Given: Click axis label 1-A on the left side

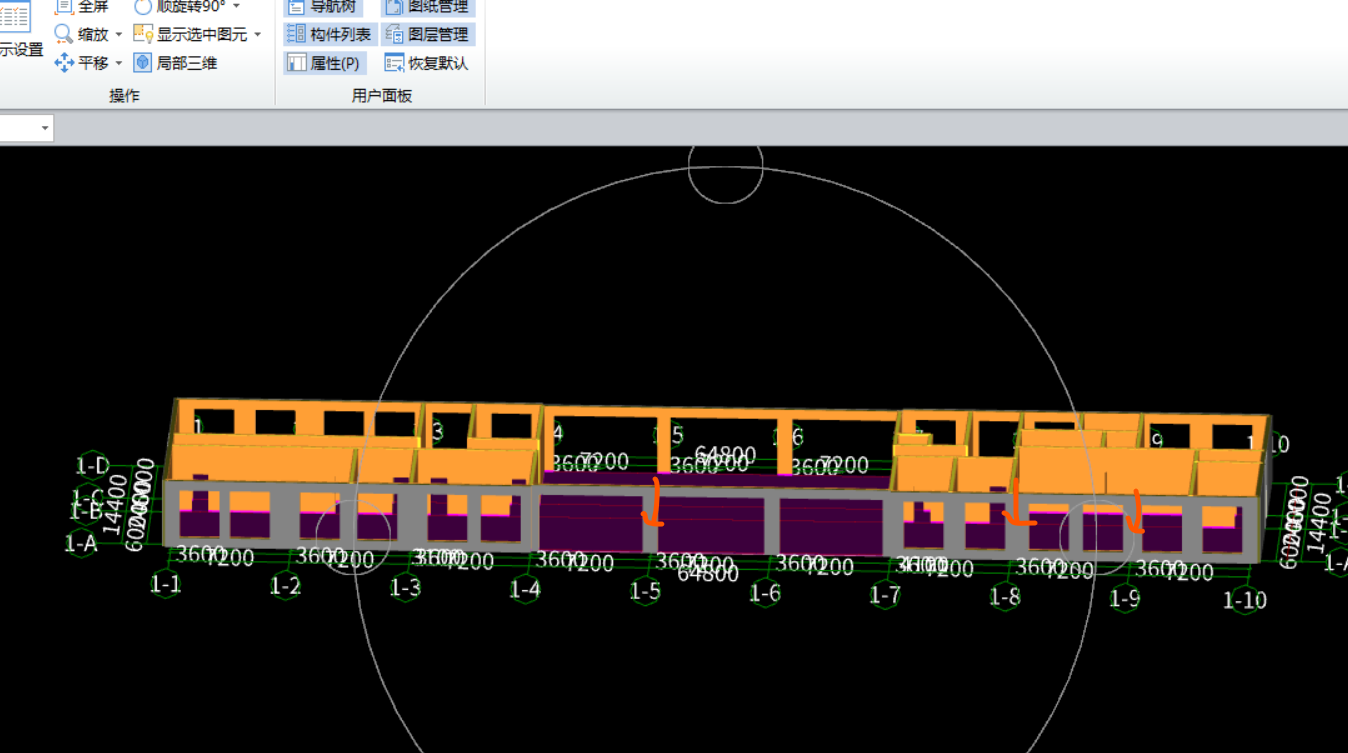Looking at the screenshot, I should [x=81, y=543].
